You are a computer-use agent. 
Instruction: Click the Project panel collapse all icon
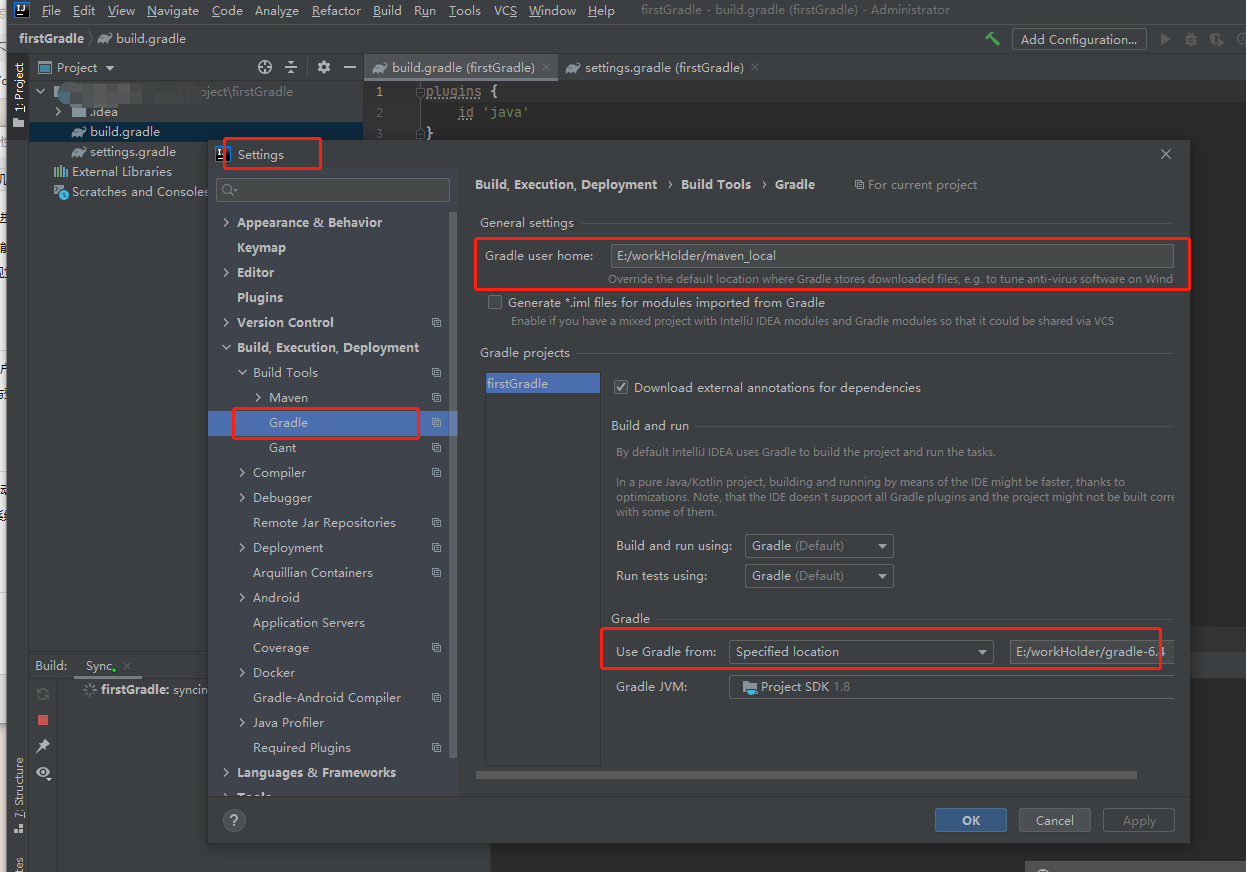tap(291, 67)
